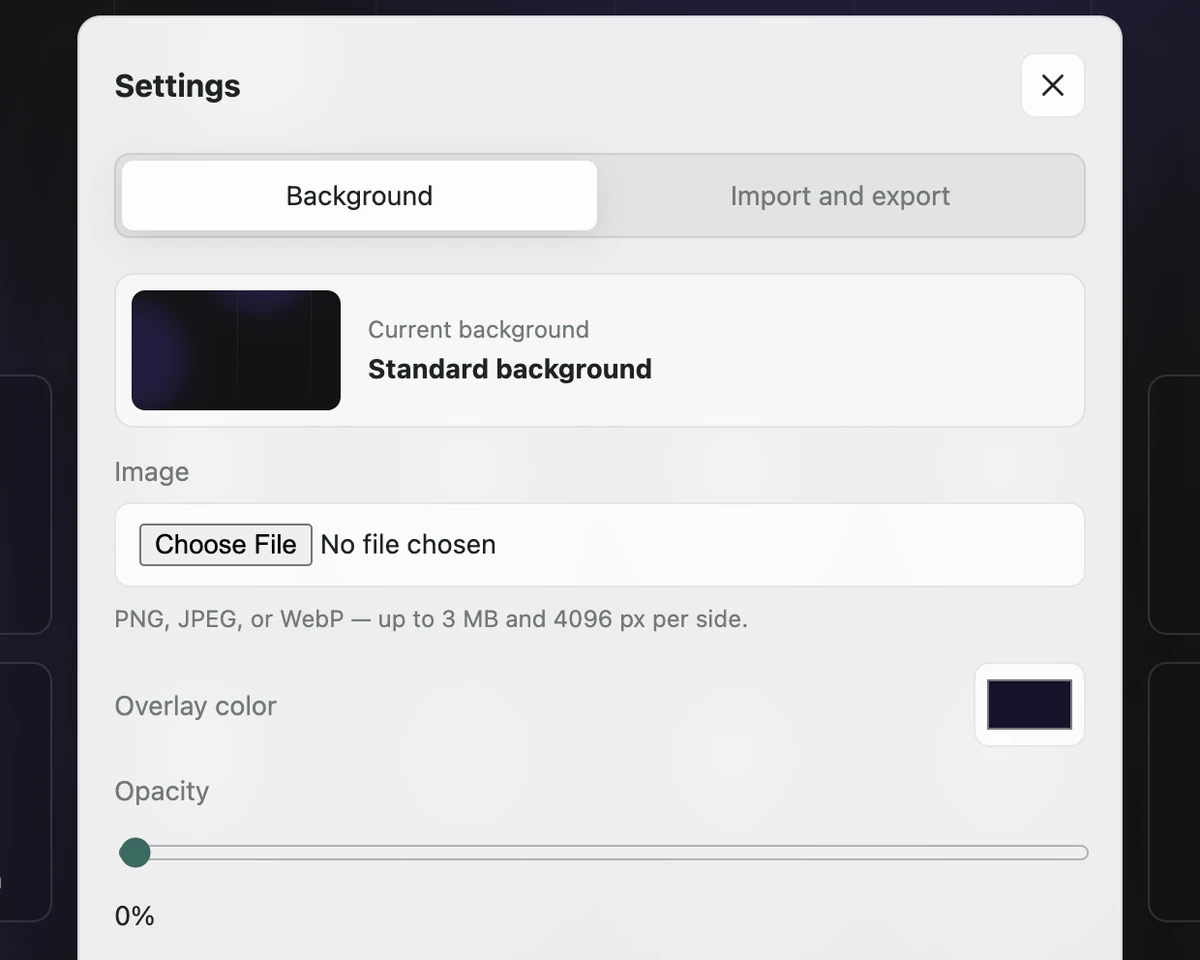This screenshot has width=1200, height=960.
Task: Close the Settings dialog with the X
Action: (1052, 85)
